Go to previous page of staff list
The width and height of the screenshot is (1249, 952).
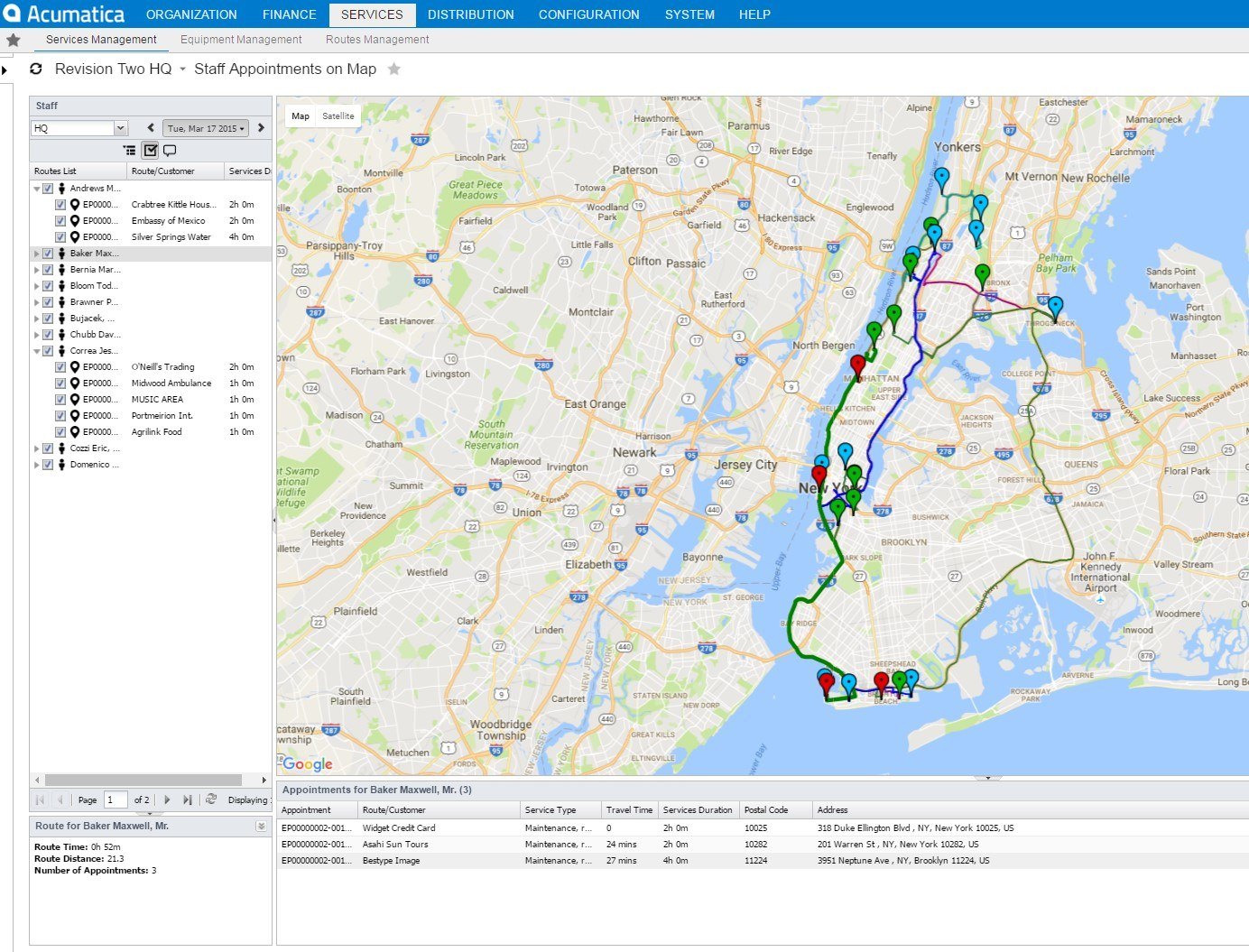click(x=60, y=799)
